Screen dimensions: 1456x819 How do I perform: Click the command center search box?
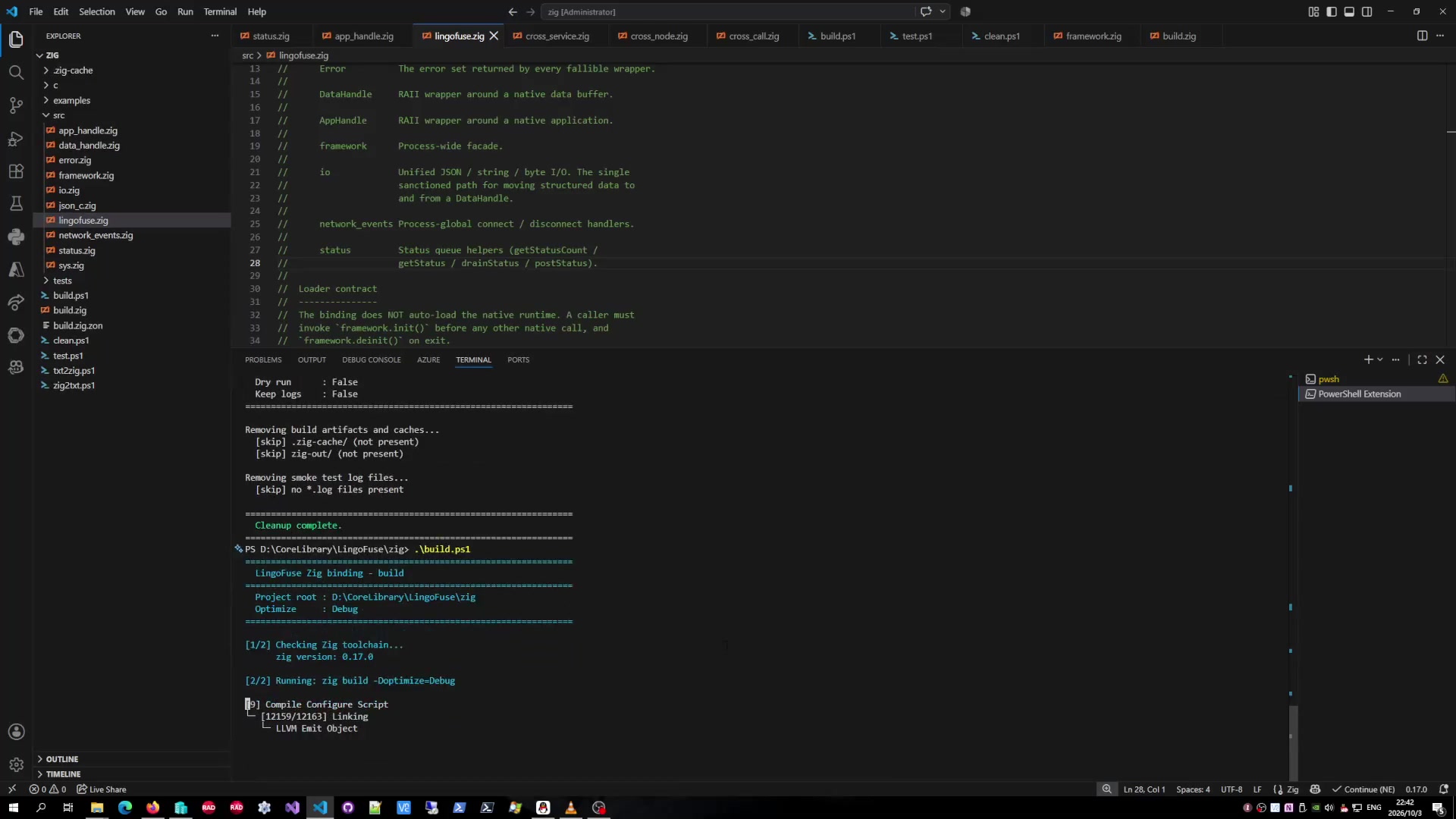click(x=728, y=12)
